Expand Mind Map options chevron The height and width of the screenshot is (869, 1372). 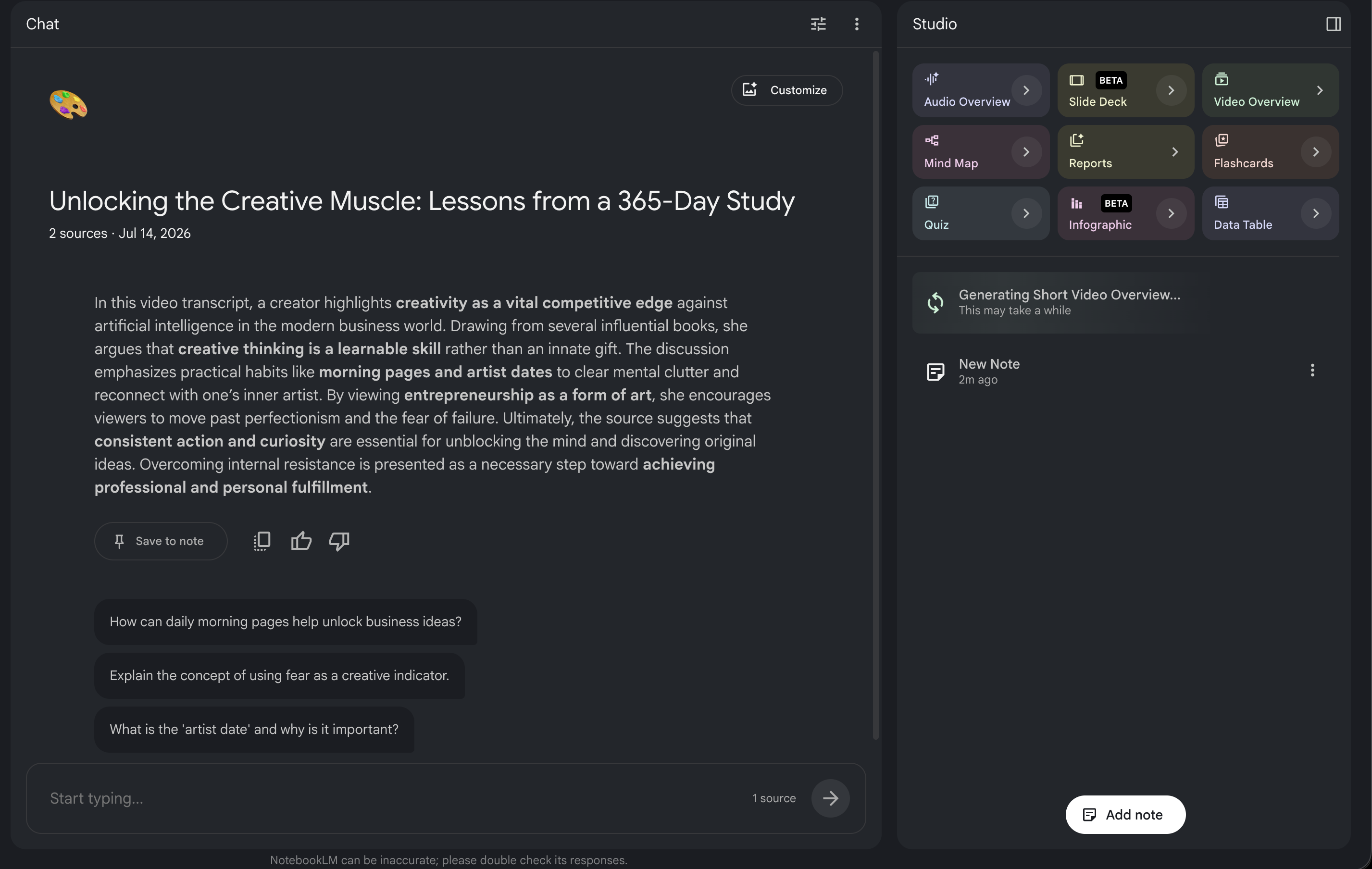click(x=1026, y=151)
